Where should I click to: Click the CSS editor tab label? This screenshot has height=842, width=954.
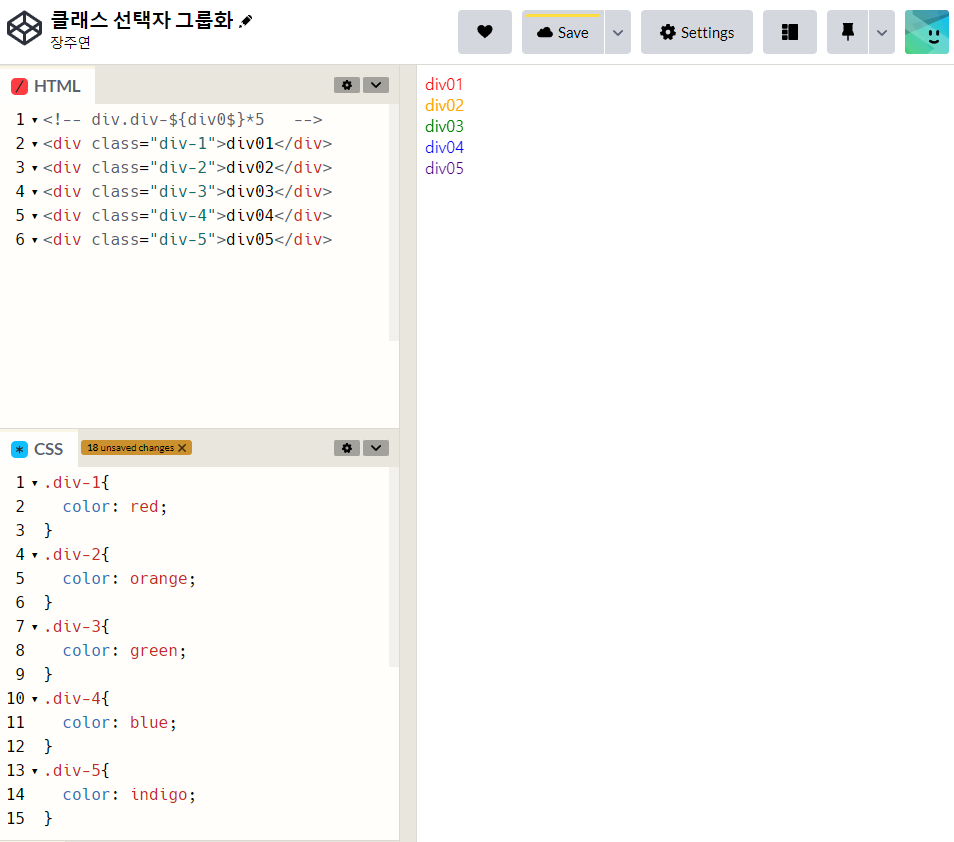[49, 449]
